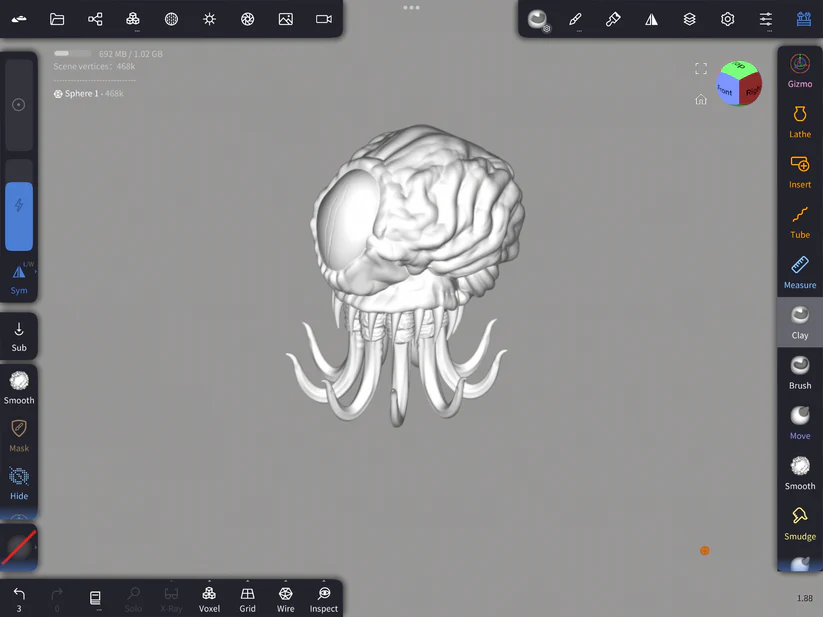The image size is (823, 617).
Task: Select the Smooth tool in right panel
Action: coord(800,474)
